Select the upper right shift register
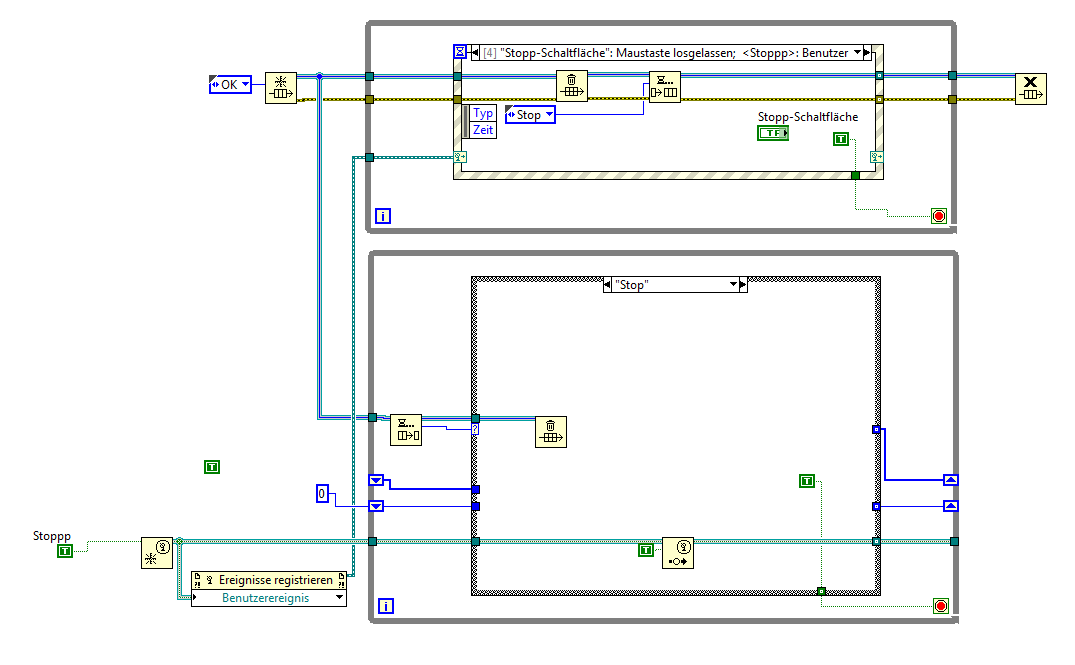 950,480
